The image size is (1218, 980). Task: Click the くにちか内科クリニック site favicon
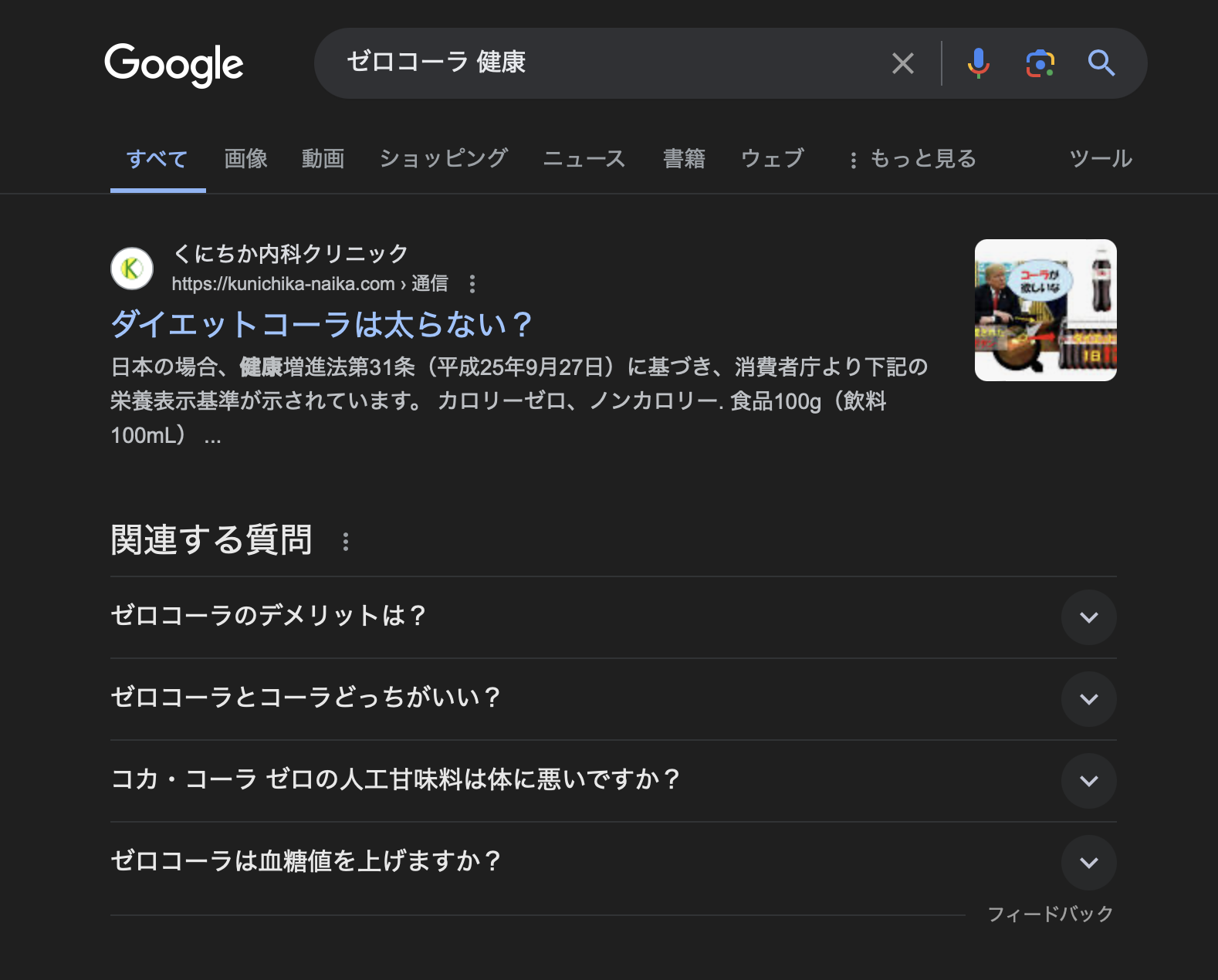pos(132,269)
